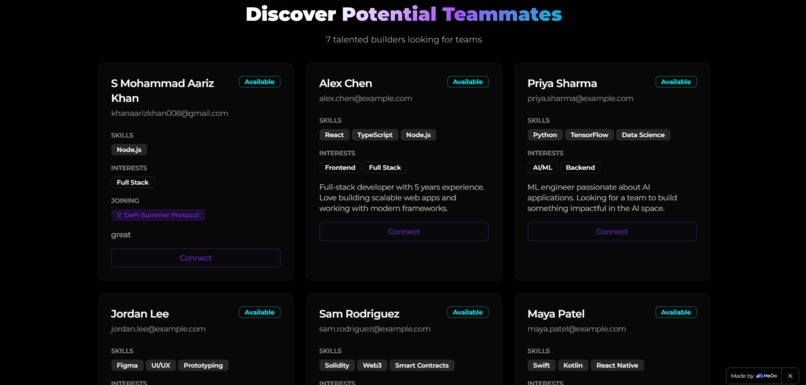Select the Web3 skill tag
Image resolution: width=806 pixels, height=385 pixels.
[372, 365]
